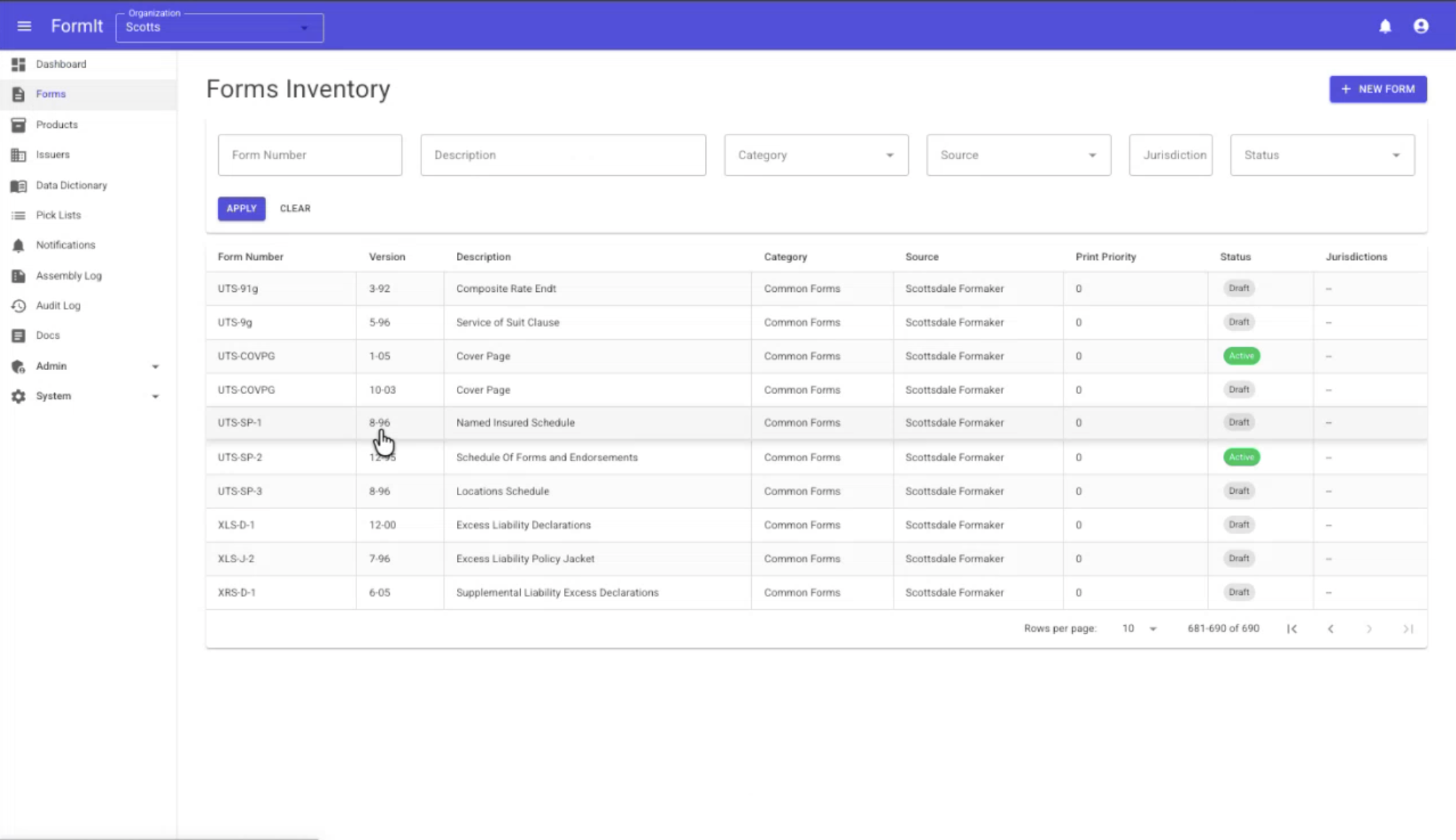Click the Active status badge on UTS-SP-2

click(1241, 457)
